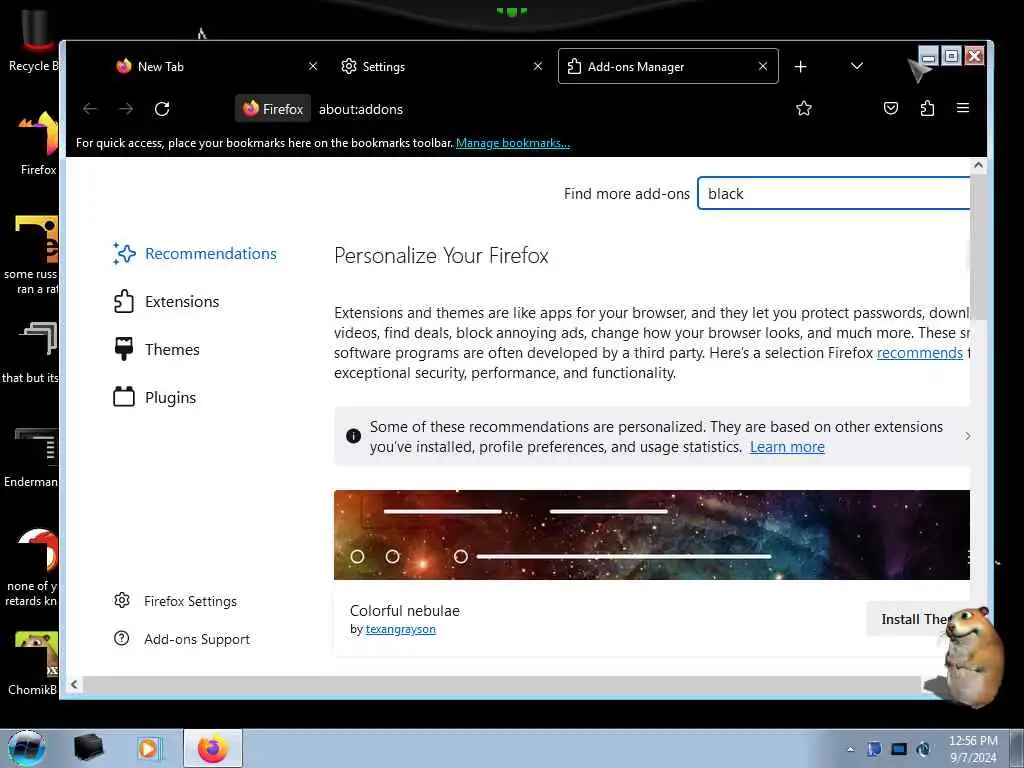Click the Themes paintbrush icon
The width and height of the screenshot is (1024, 768).
(x=123, y=349)
